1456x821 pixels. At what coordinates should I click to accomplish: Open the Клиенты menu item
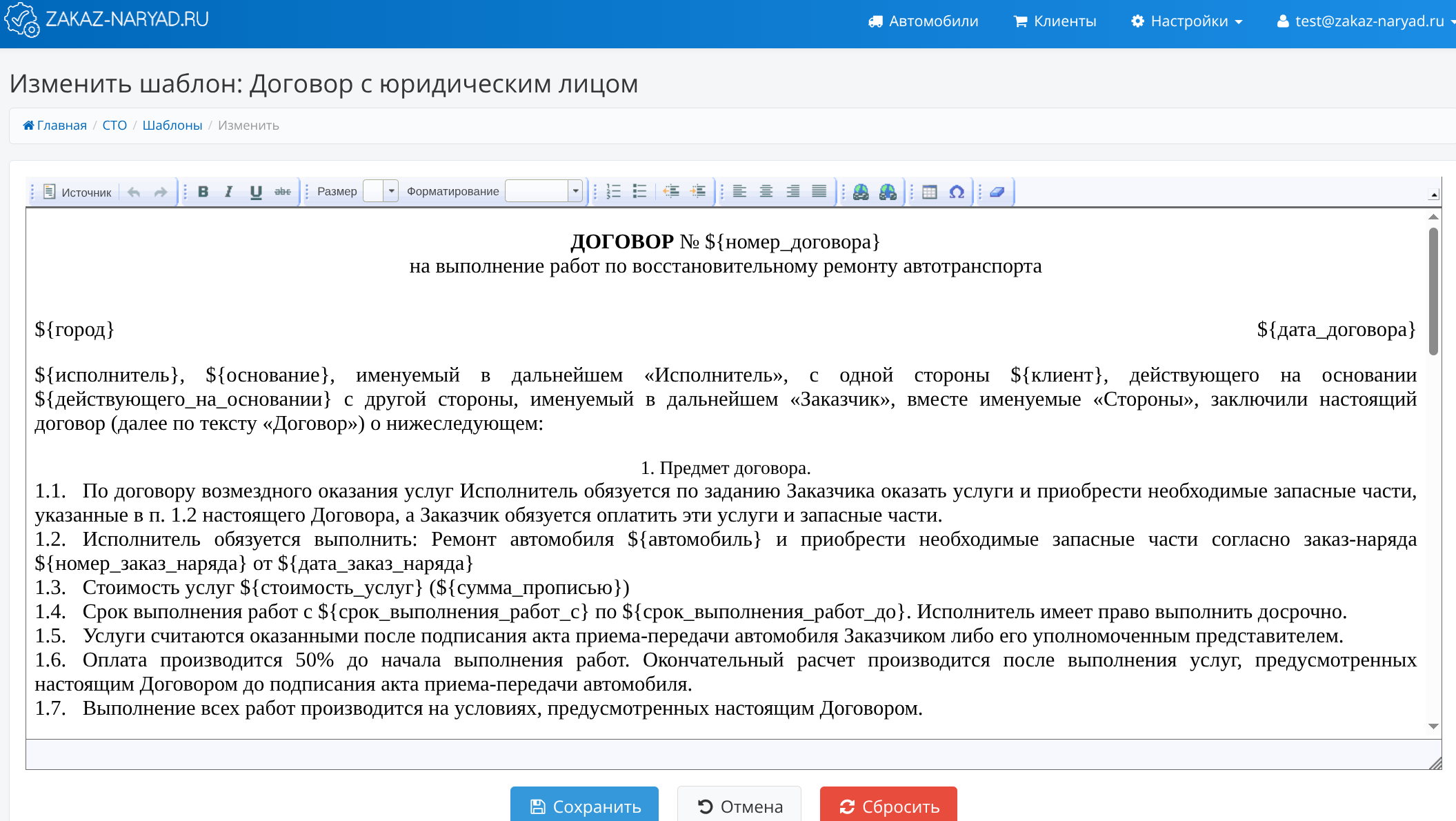(1055, 21)
